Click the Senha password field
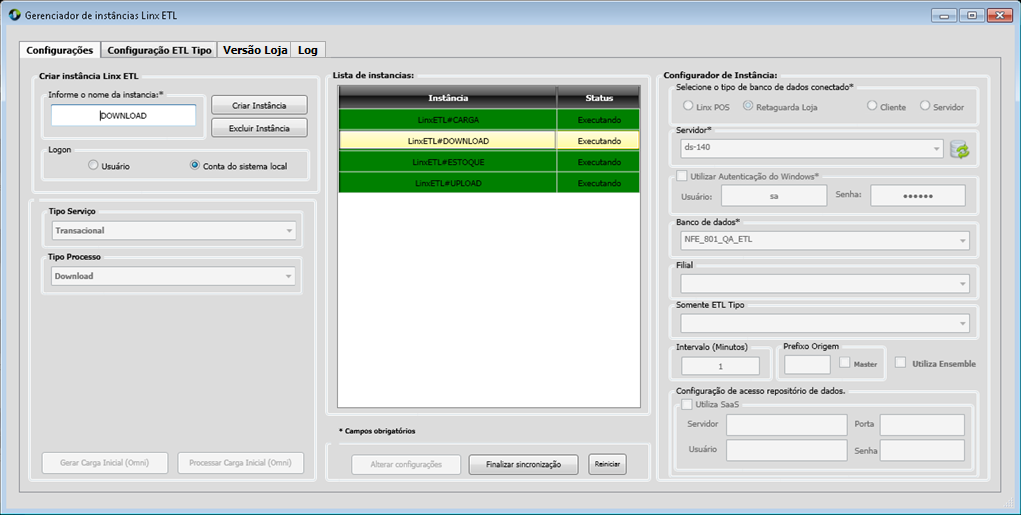The width and height of the screenshot is (1021, 515). click(x=918, y=195)
